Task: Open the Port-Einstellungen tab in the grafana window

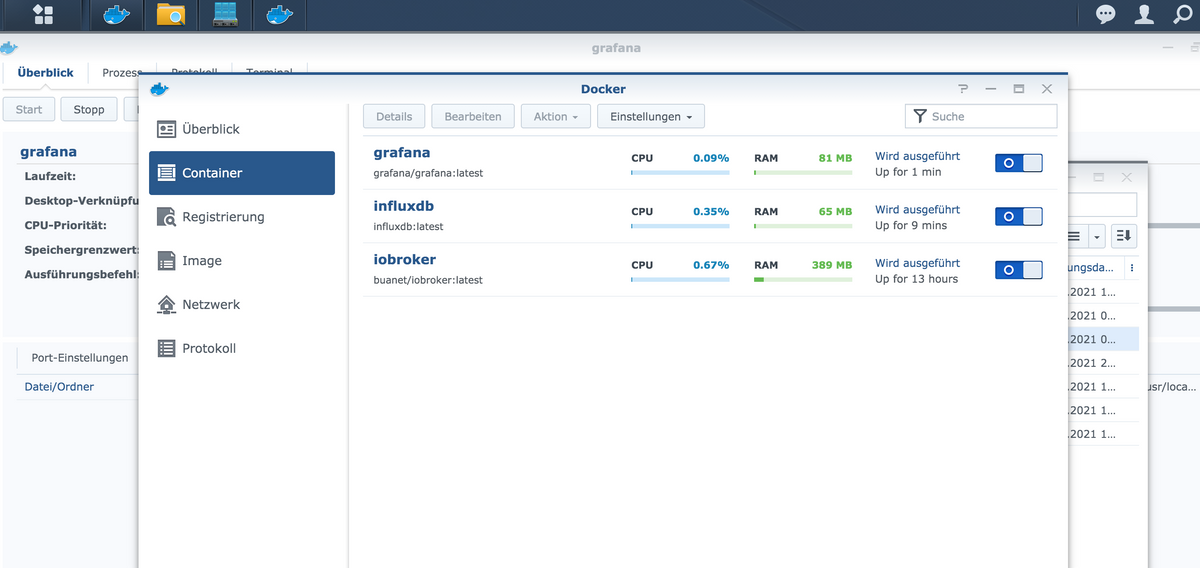Action: tap(79, 358)
